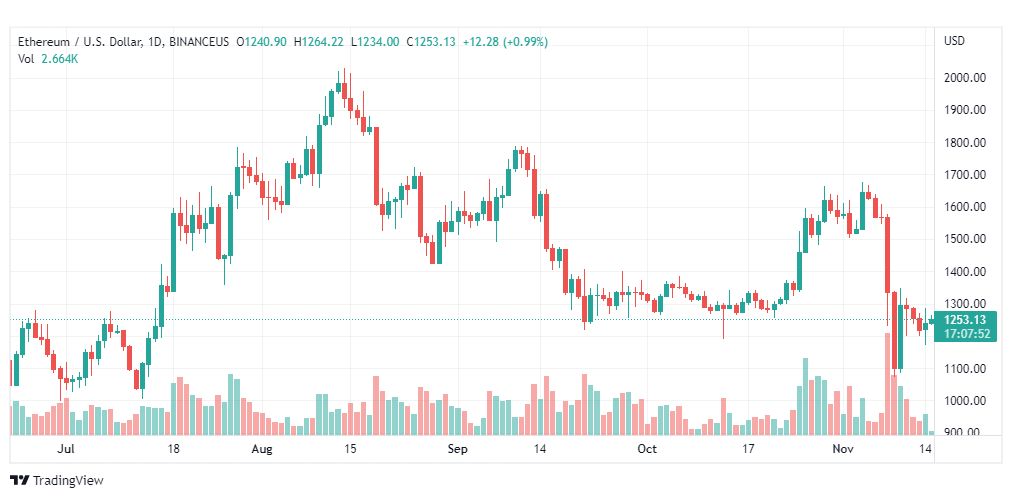The image size is (1012, 498).
Task: Click the 2000.00 price level on axis
Action: pyautogui.click(x=964, y=78)
